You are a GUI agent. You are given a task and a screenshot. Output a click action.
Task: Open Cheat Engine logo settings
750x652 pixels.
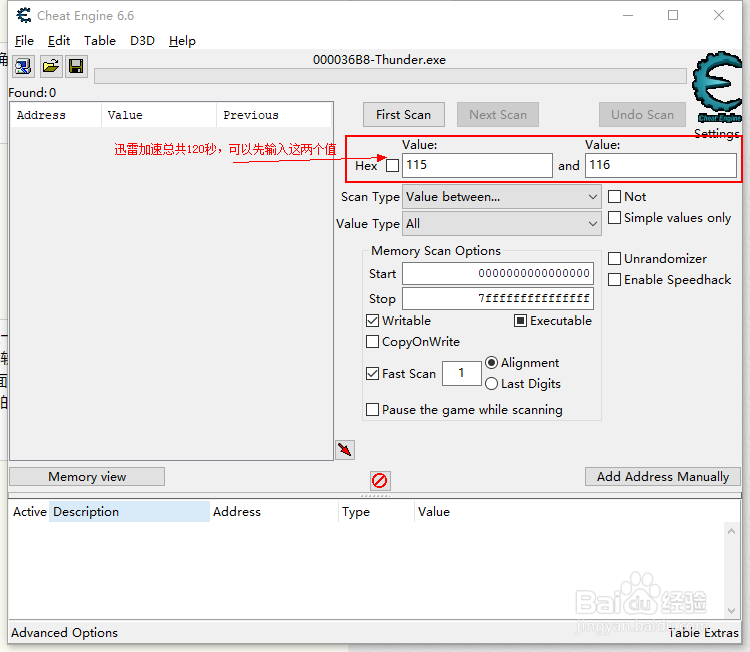point(717,86)
